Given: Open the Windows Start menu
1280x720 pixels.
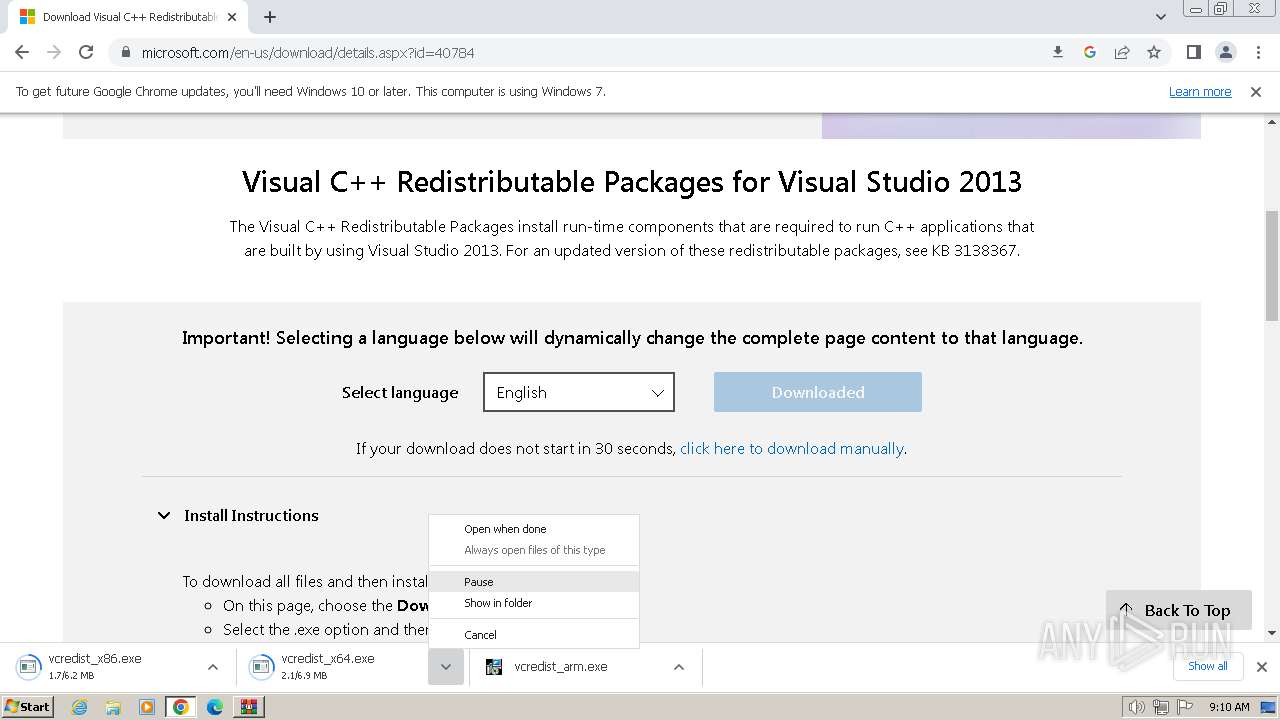Looking at the screenshot, I should tap(27, 707).
